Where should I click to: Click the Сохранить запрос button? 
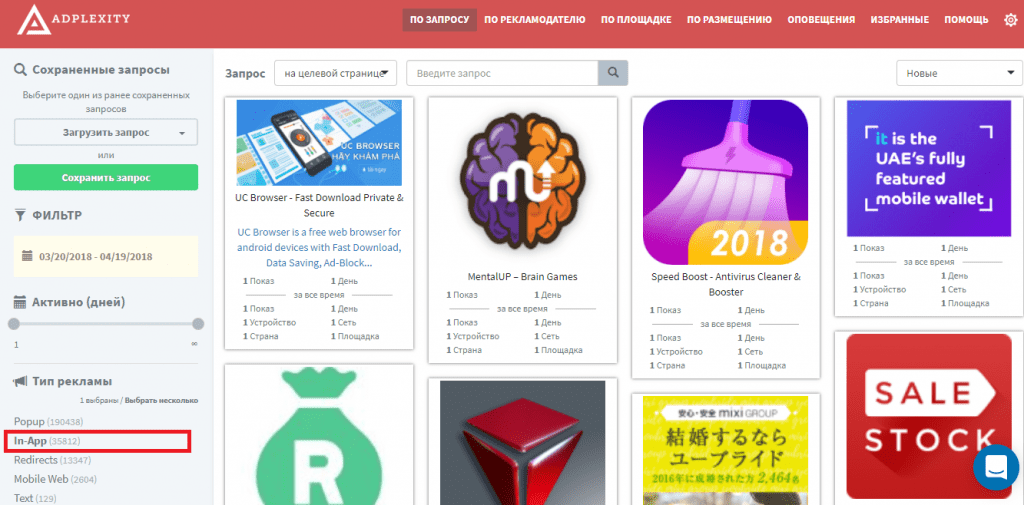coord(106,177)
